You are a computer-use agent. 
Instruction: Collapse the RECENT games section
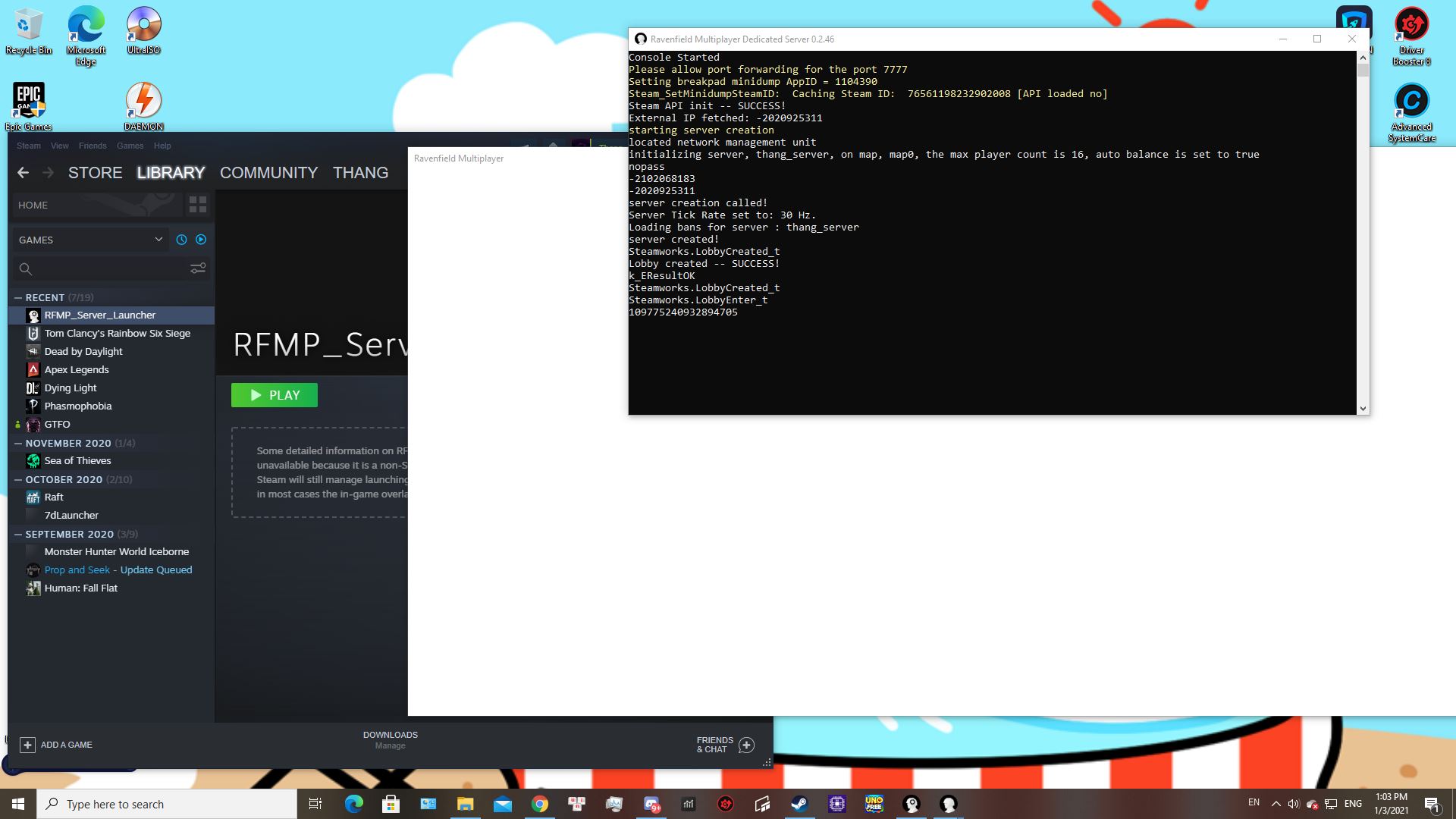pyautogui.click(x=18, y=298)
